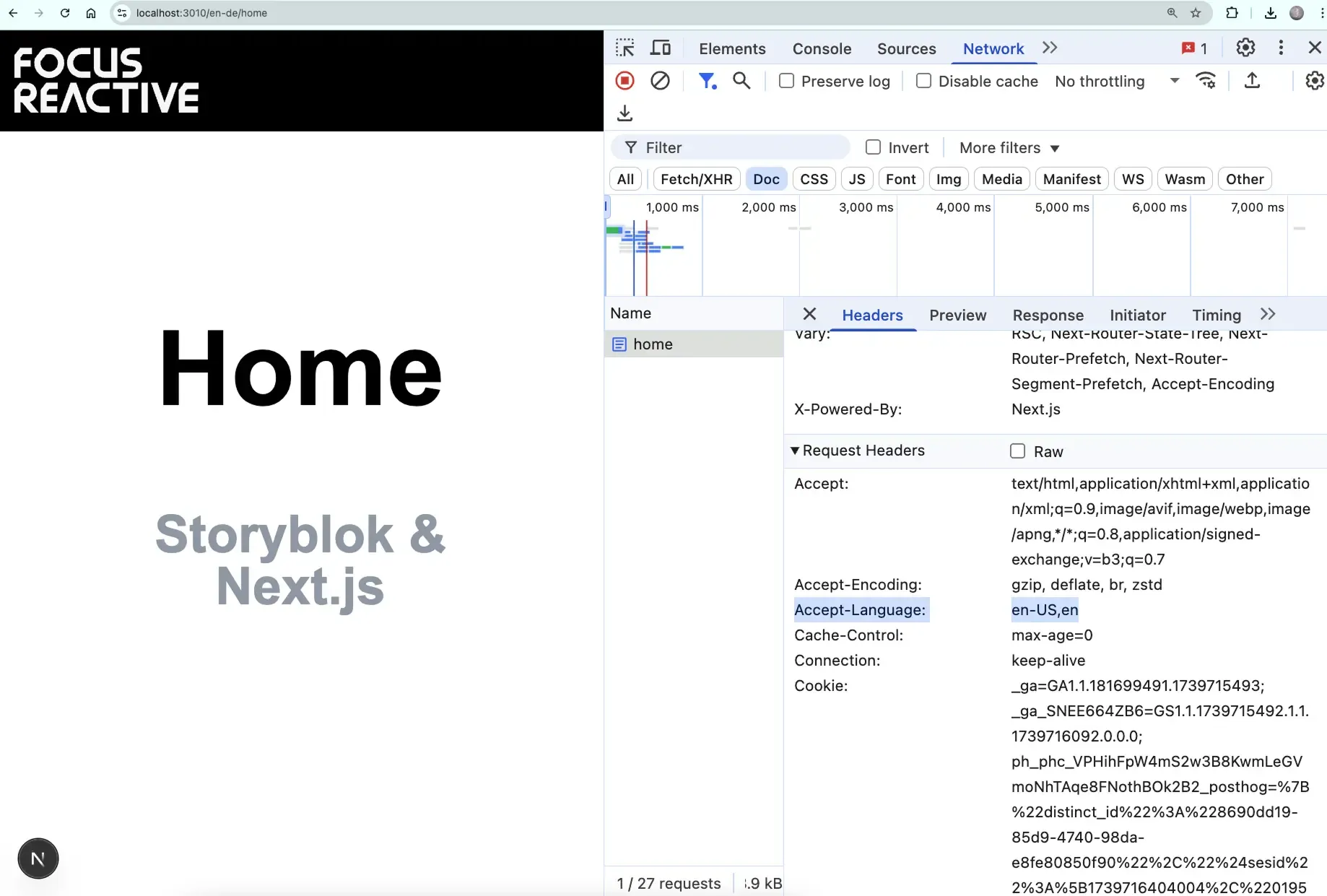Click the error count badge
1327x896 pixels.
coord(1194,48)
